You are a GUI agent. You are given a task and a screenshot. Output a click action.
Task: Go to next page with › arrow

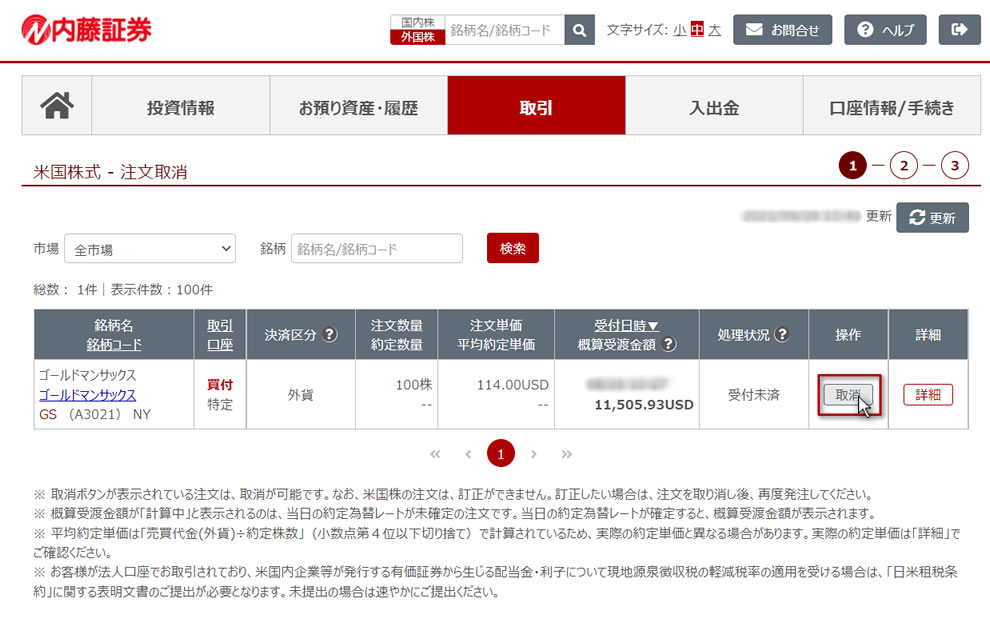coord(534,454)
